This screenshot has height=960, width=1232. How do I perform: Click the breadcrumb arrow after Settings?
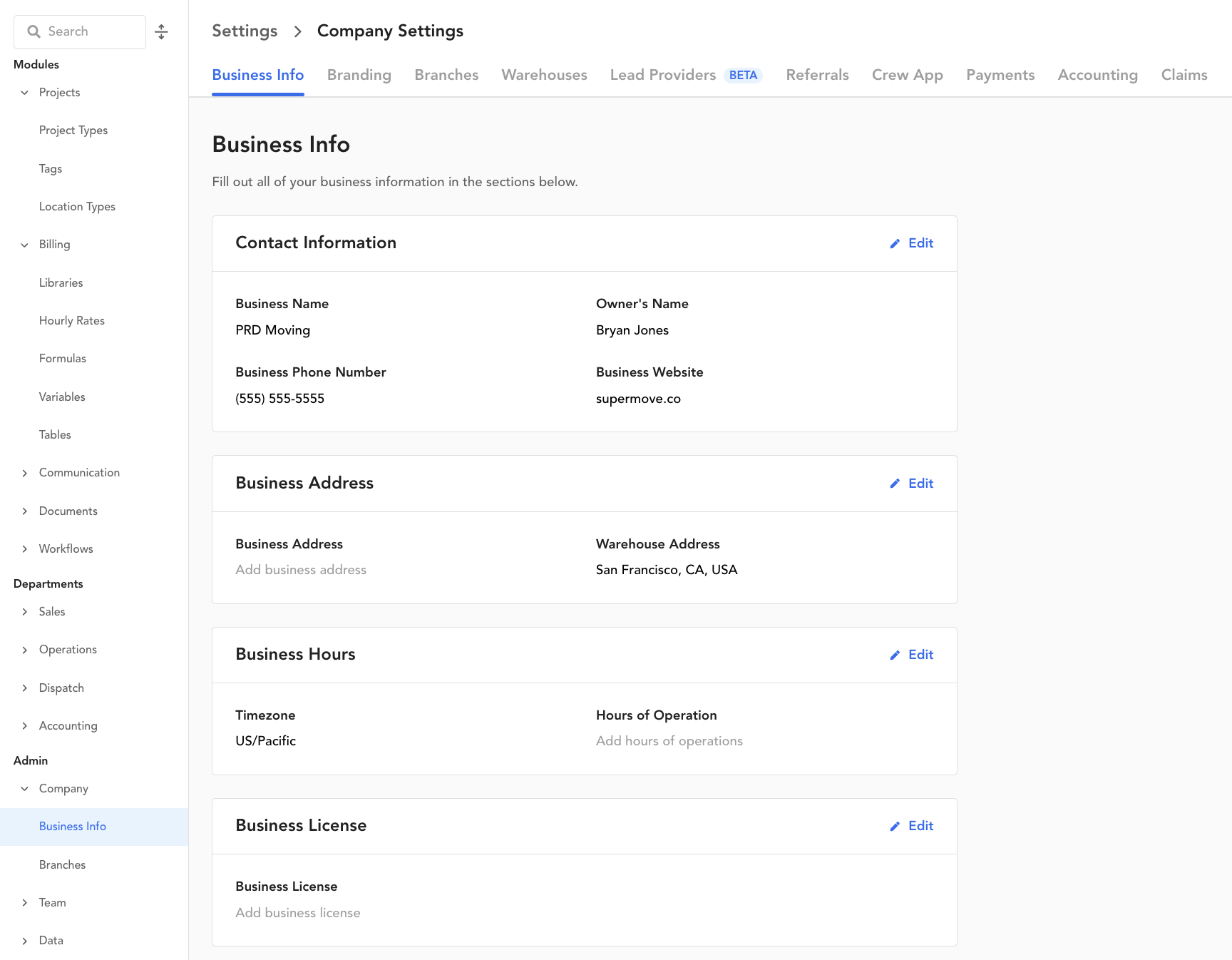pos(298,31)
